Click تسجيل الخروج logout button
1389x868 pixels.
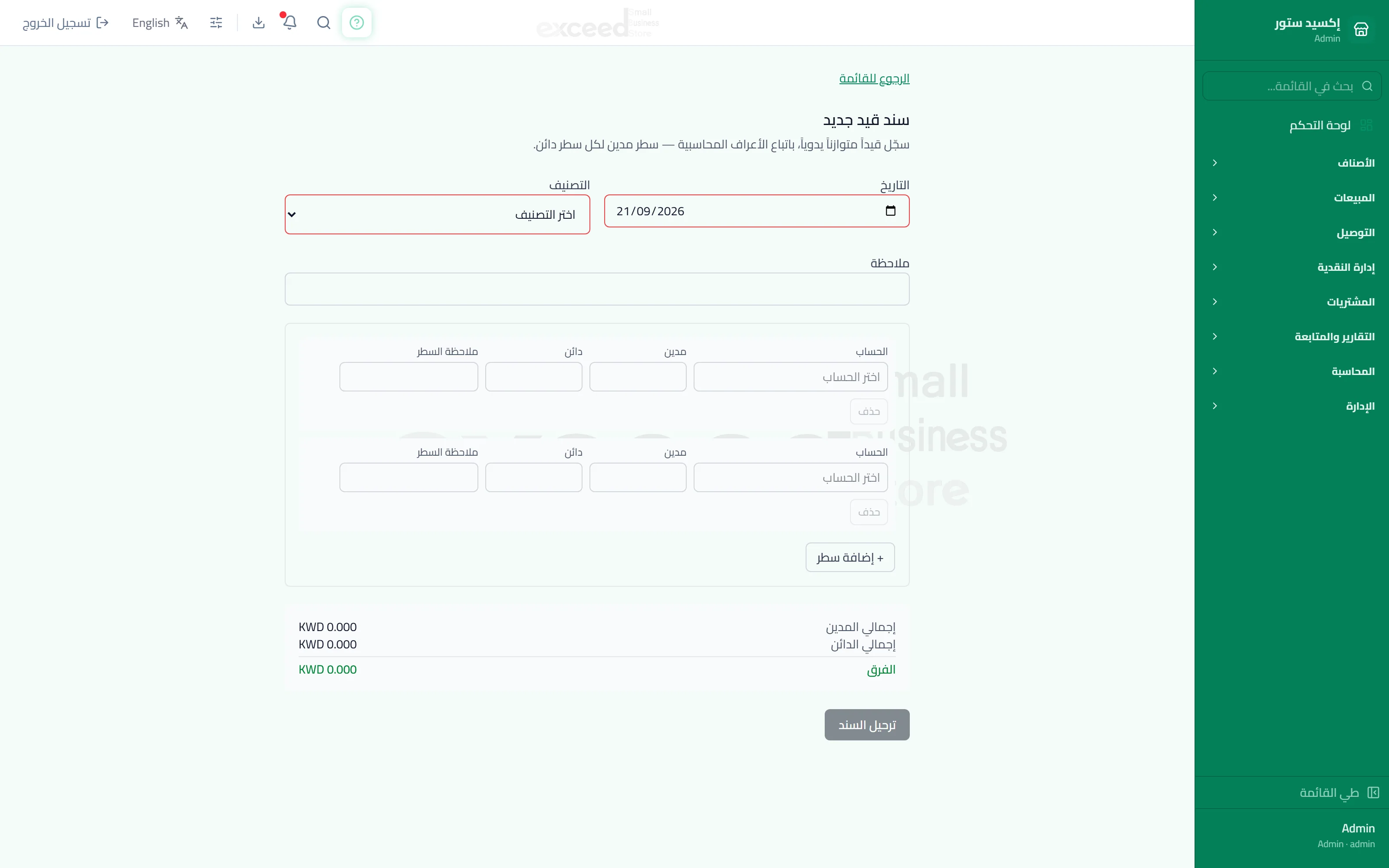click(66, 23)
